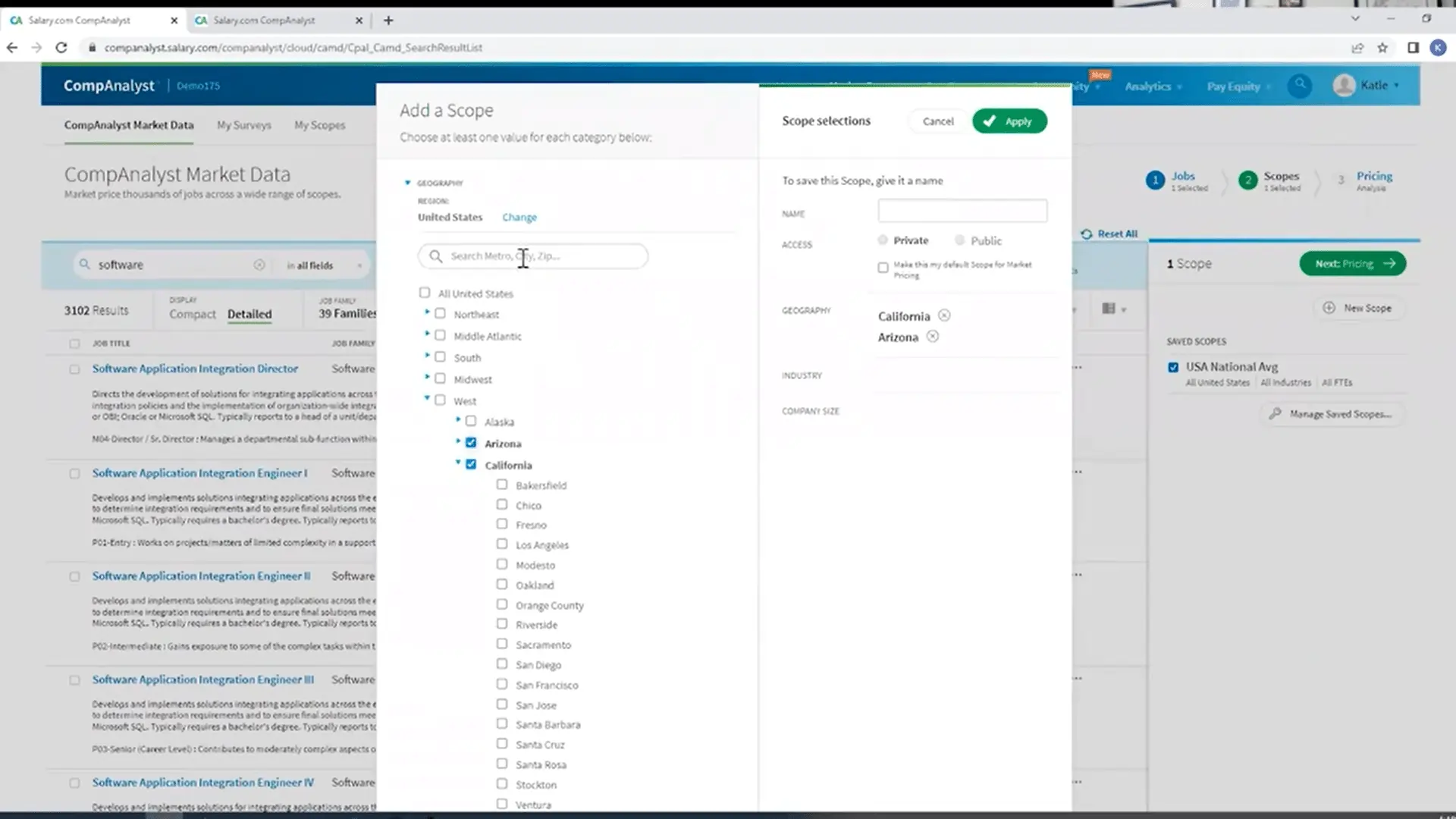The width and height of the screenshot is (1456, 819).
Task: Click the magnifier in metro search box
Action: click(x=436, y=256)
